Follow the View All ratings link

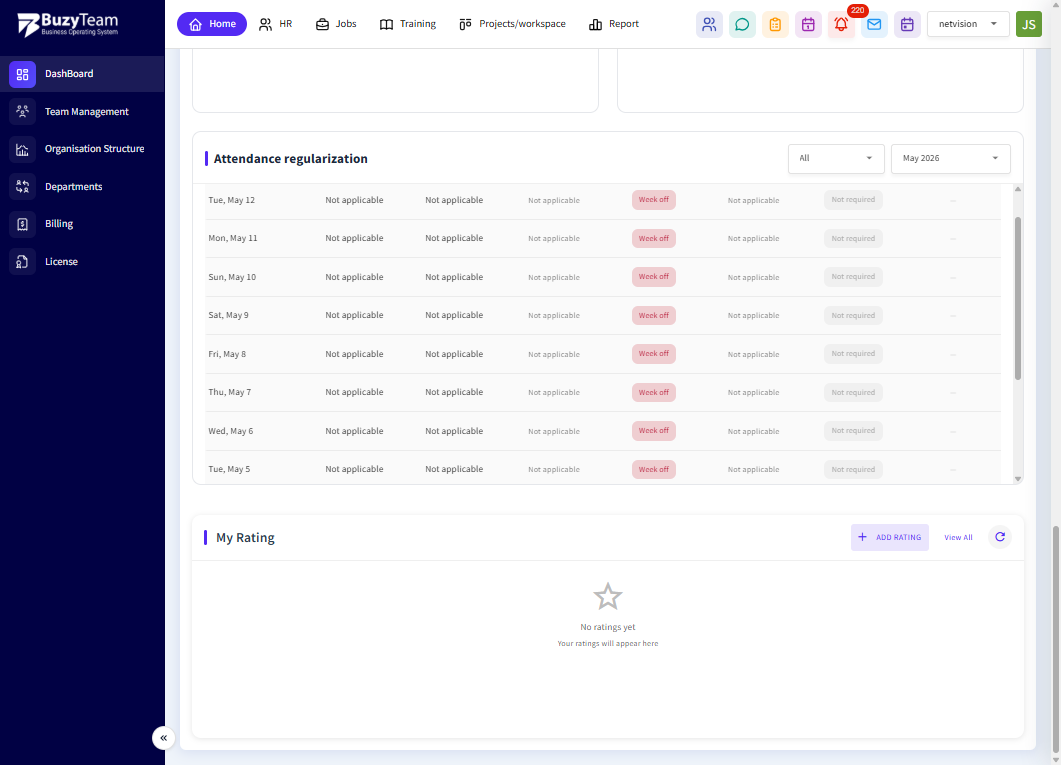(958, 537)
